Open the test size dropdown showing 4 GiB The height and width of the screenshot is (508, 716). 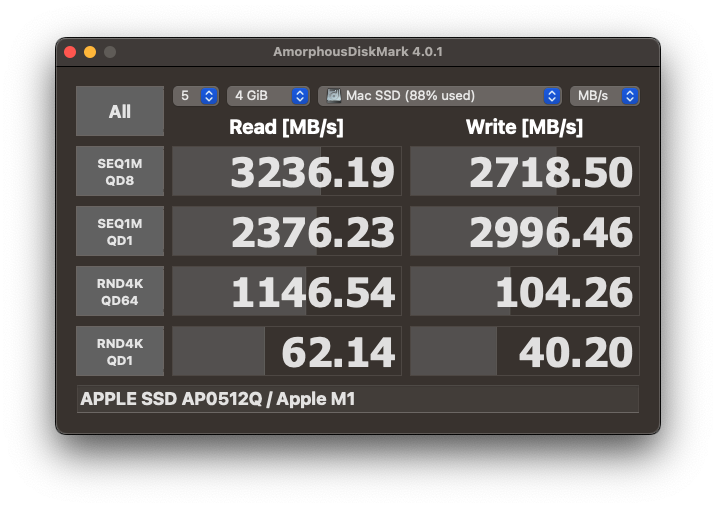(x=268, y=96)
